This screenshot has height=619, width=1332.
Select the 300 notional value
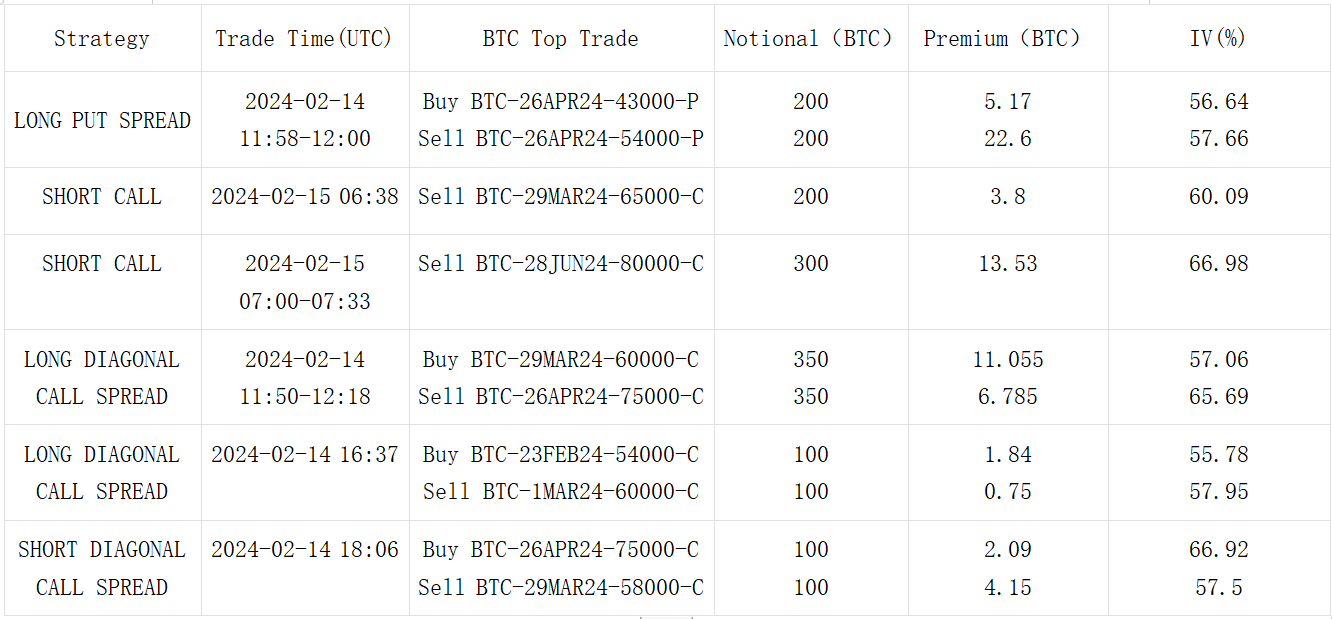[x=810, y=264]
